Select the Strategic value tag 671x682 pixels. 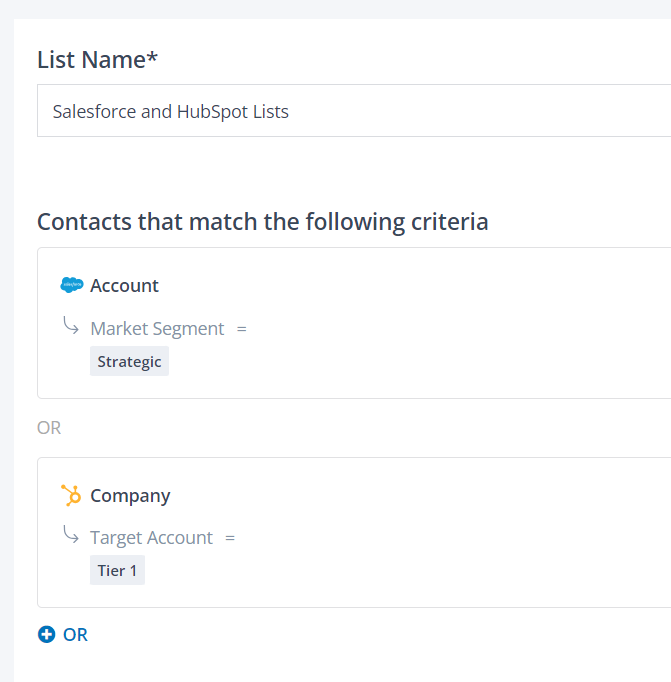tap(129, 361)
